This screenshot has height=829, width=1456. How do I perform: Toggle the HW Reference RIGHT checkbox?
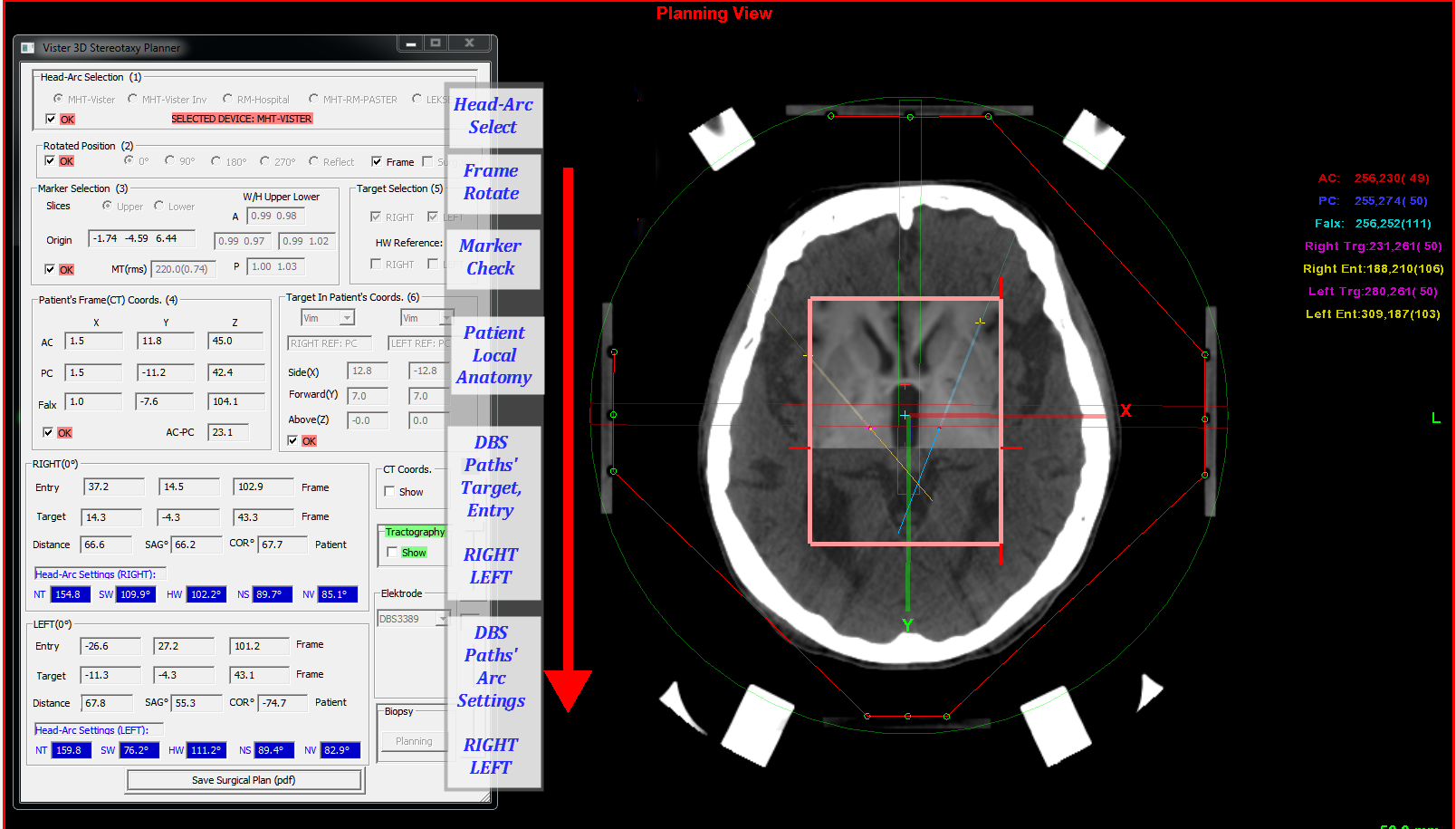(x=376, y=264)
